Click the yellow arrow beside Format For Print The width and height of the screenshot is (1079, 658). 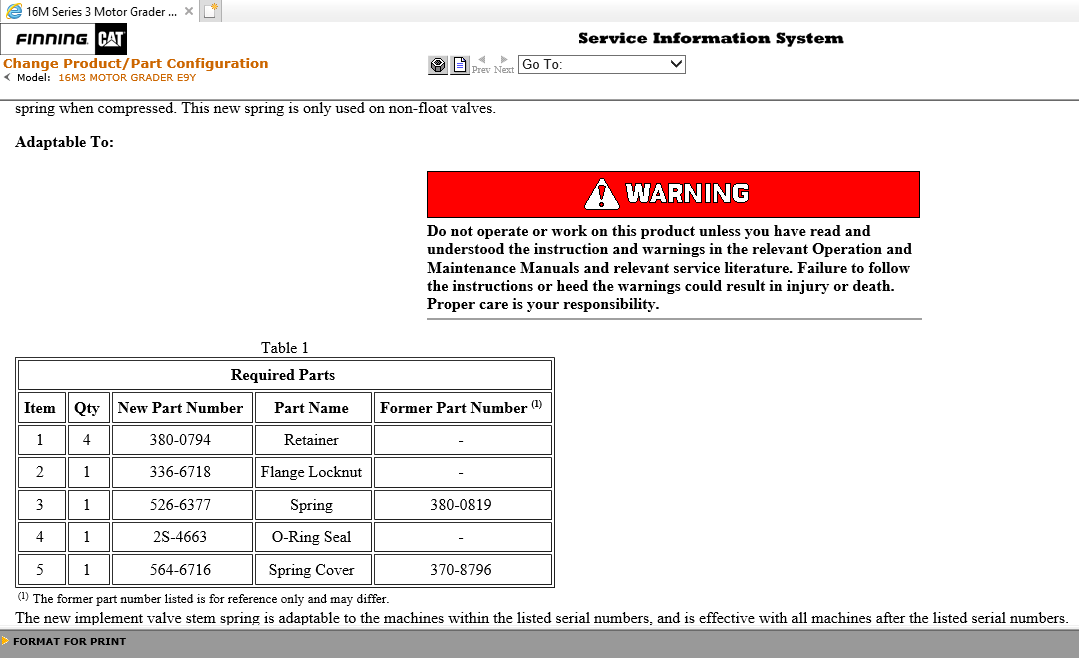(x=6, y=641)
